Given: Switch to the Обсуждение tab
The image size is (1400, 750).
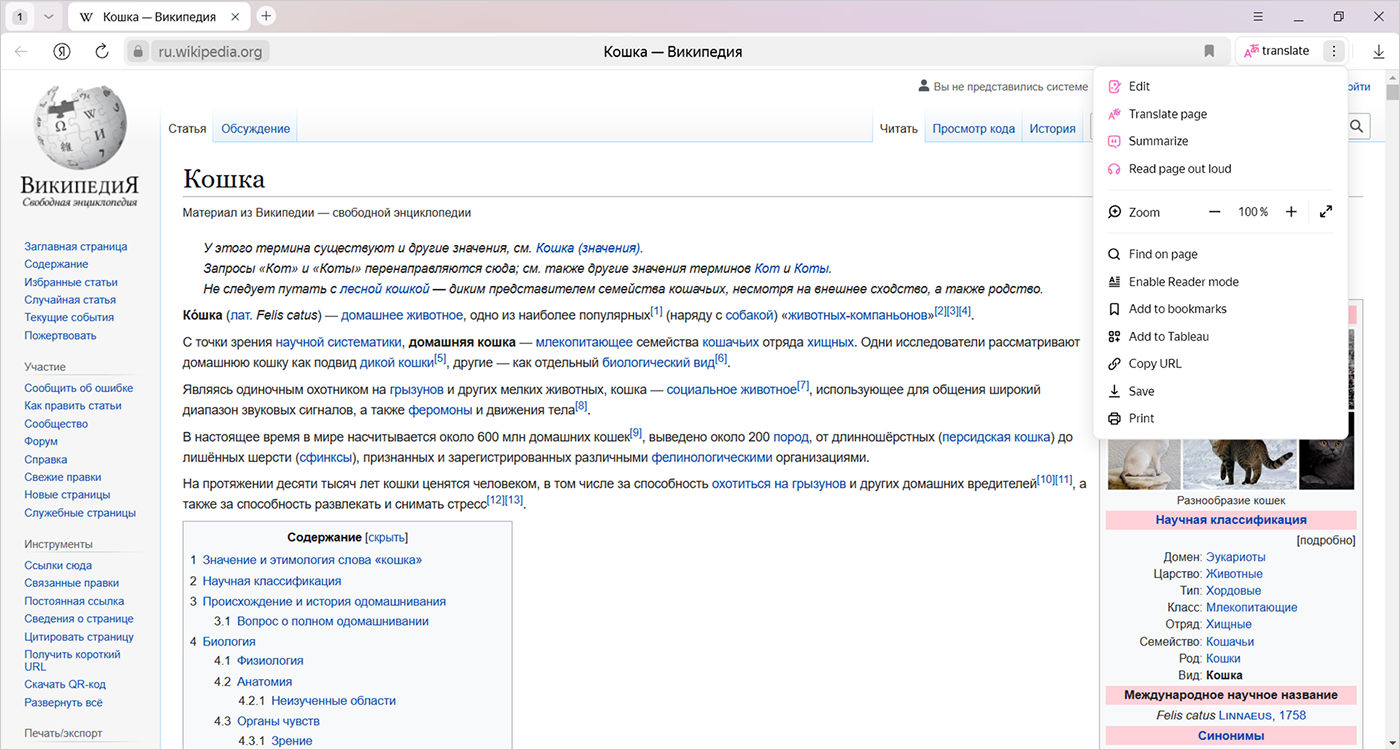Looking at the screenshot, I should 255,128.
